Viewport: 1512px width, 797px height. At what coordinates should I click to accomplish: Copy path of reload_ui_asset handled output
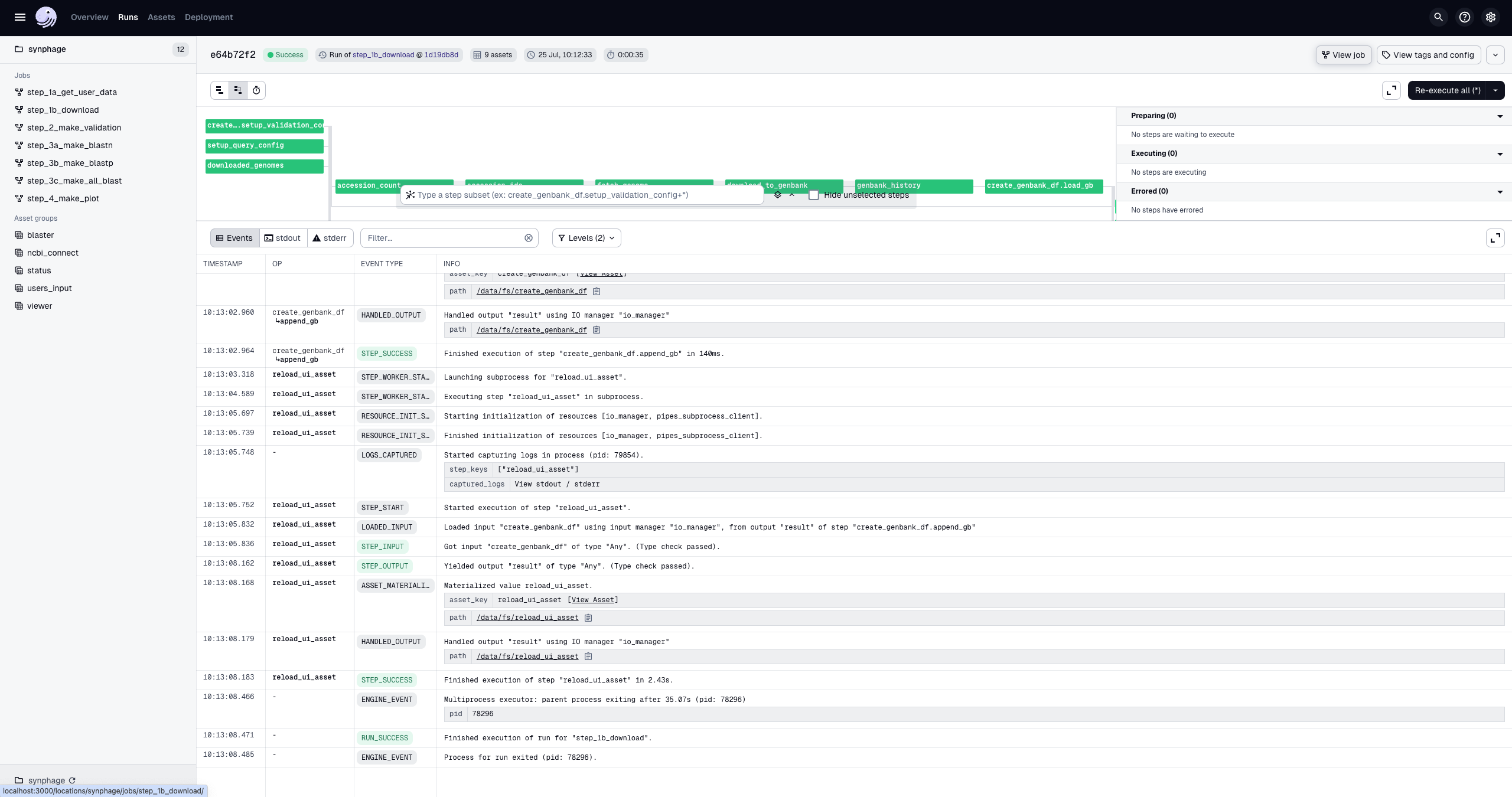(588, 656)
